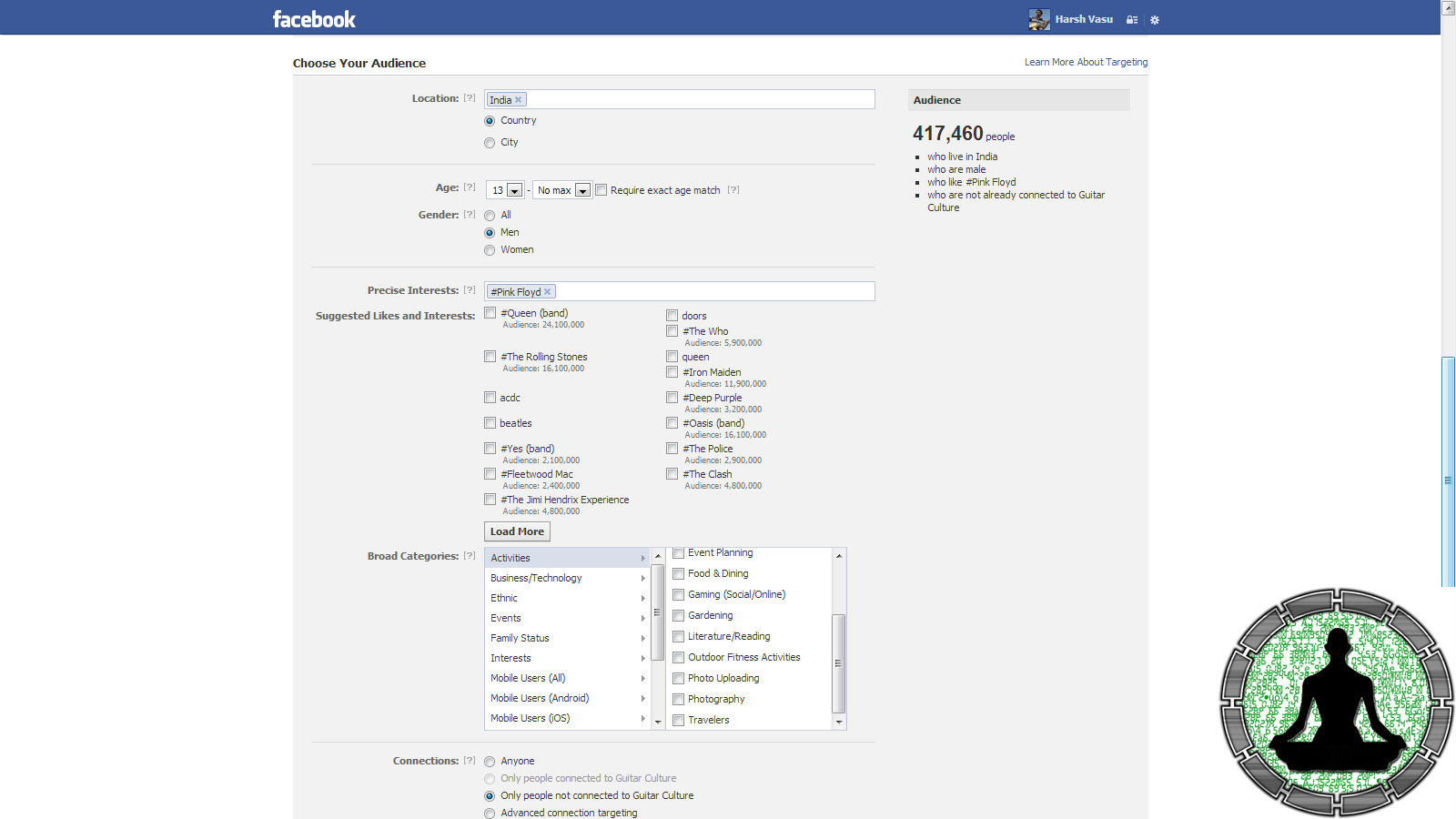Expand the Family Status category arrow
The height and width of the screenshot is (819, 1456).
(x=642, y=639)
